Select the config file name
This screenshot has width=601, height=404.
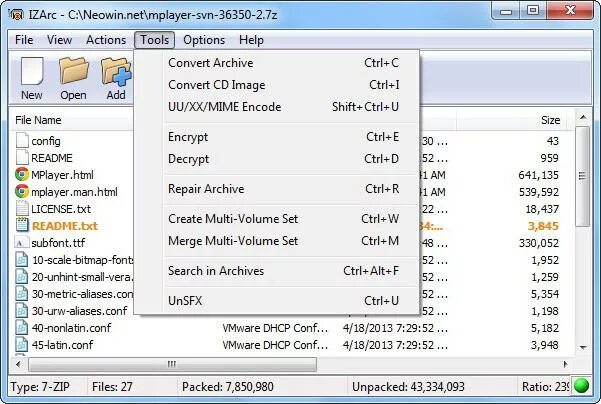[46, 141]
